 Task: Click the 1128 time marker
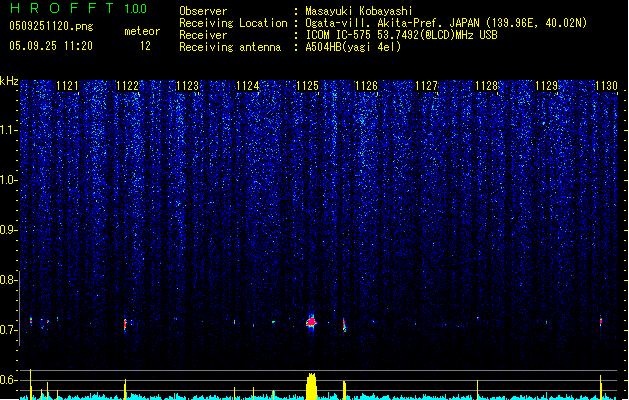pos(486,86)
